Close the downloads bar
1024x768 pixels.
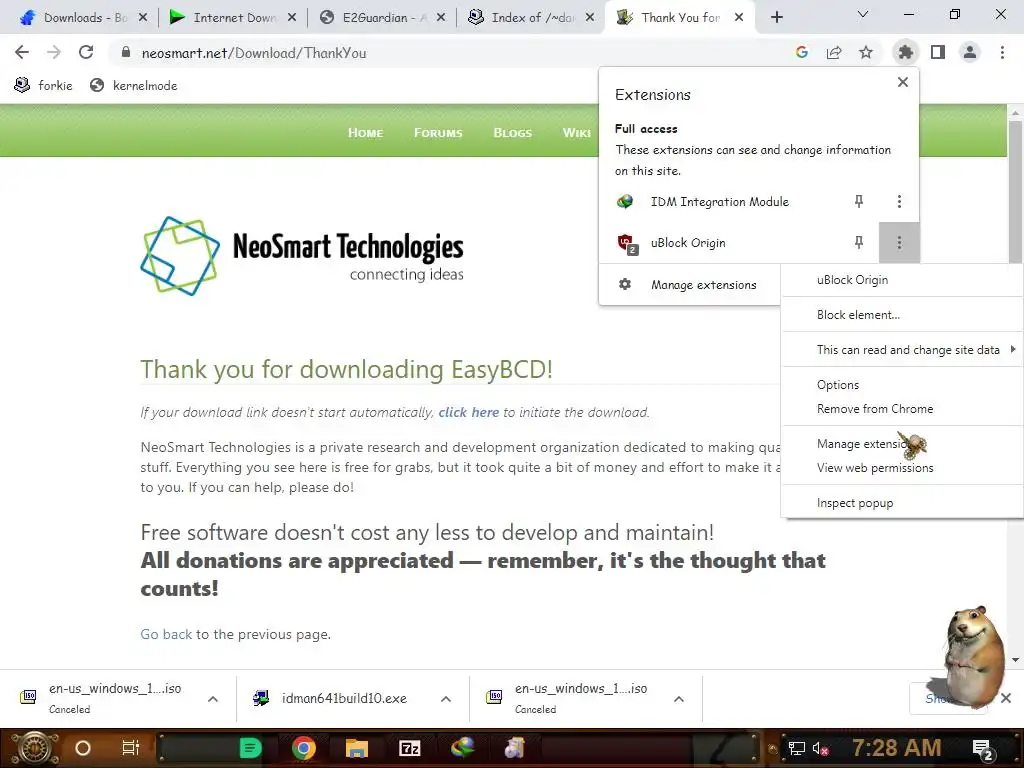(1006, 698)
